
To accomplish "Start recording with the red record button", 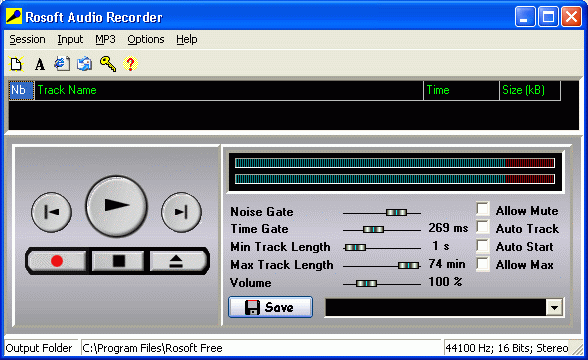I will tap(57, 261).
